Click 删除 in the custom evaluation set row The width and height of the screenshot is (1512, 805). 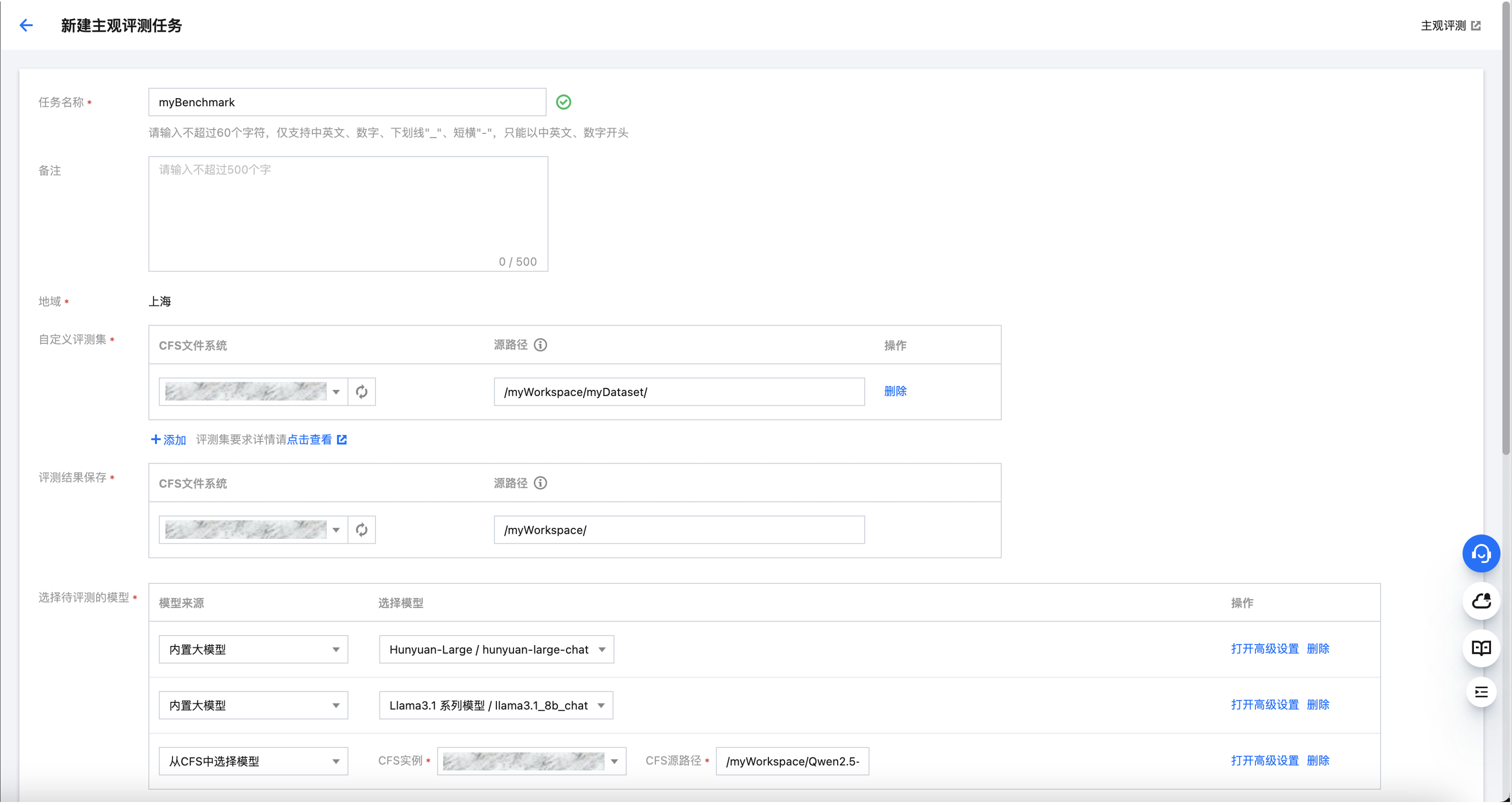[895, 391]
